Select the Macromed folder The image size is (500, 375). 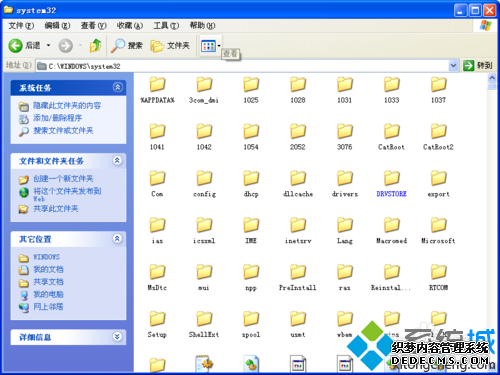[x=392, y=230]
